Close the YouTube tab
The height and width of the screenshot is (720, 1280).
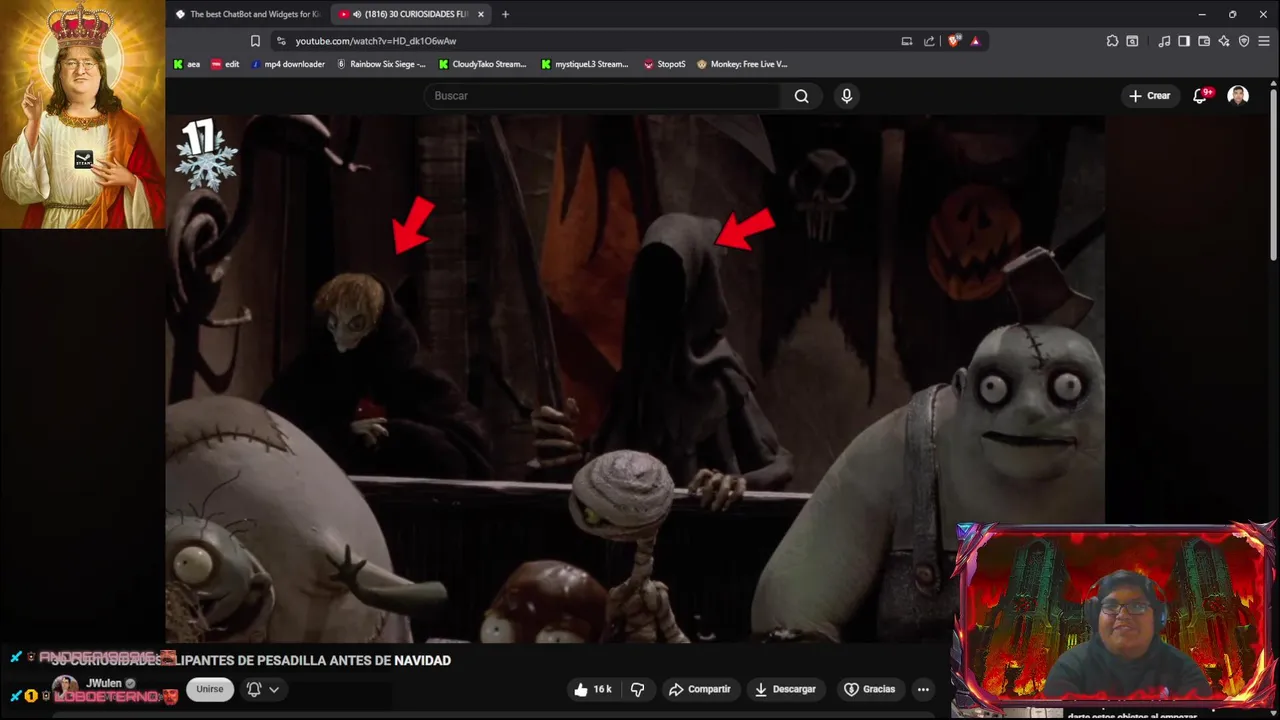click(481, 14)
